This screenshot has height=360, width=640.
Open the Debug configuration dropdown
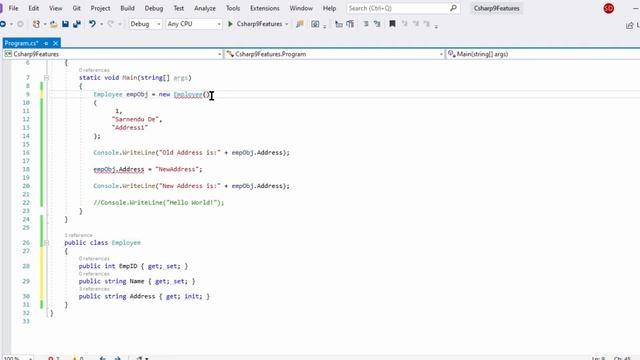145,24
